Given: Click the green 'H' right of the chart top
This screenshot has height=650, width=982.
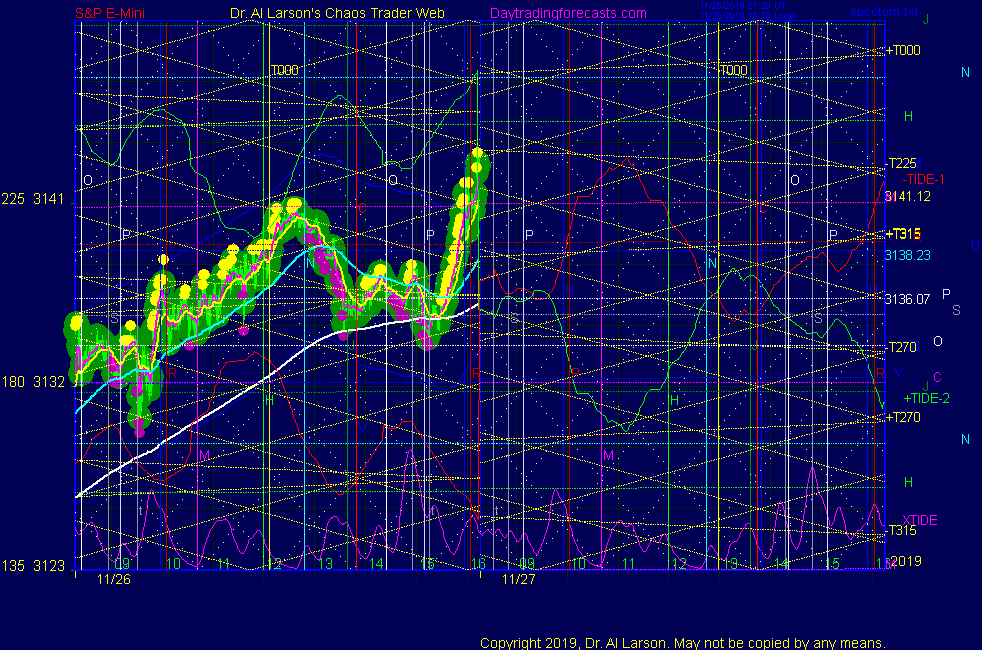Looking at the screenshot, I should click(x=909, y=116).
